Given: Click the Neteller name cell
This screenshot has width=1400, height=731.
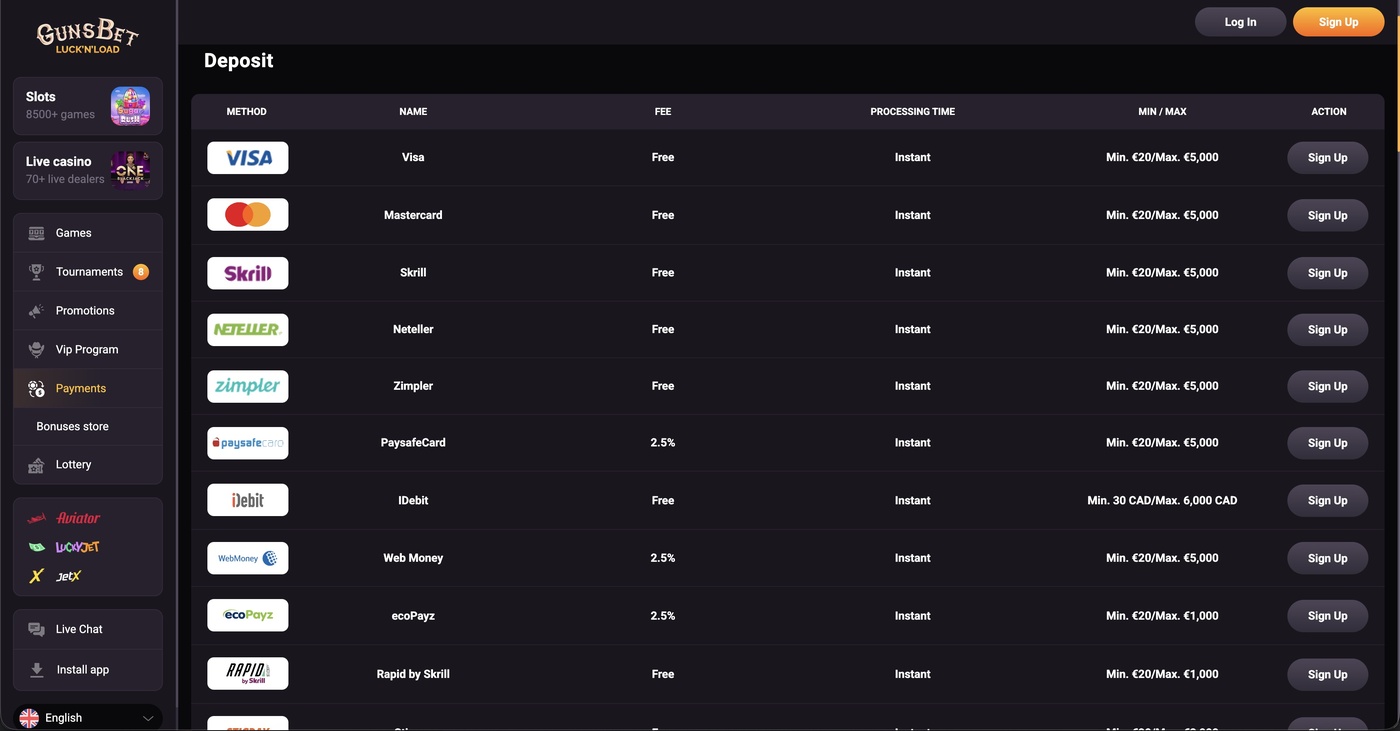Looking at the screenshot, I should tap(413, 330).
